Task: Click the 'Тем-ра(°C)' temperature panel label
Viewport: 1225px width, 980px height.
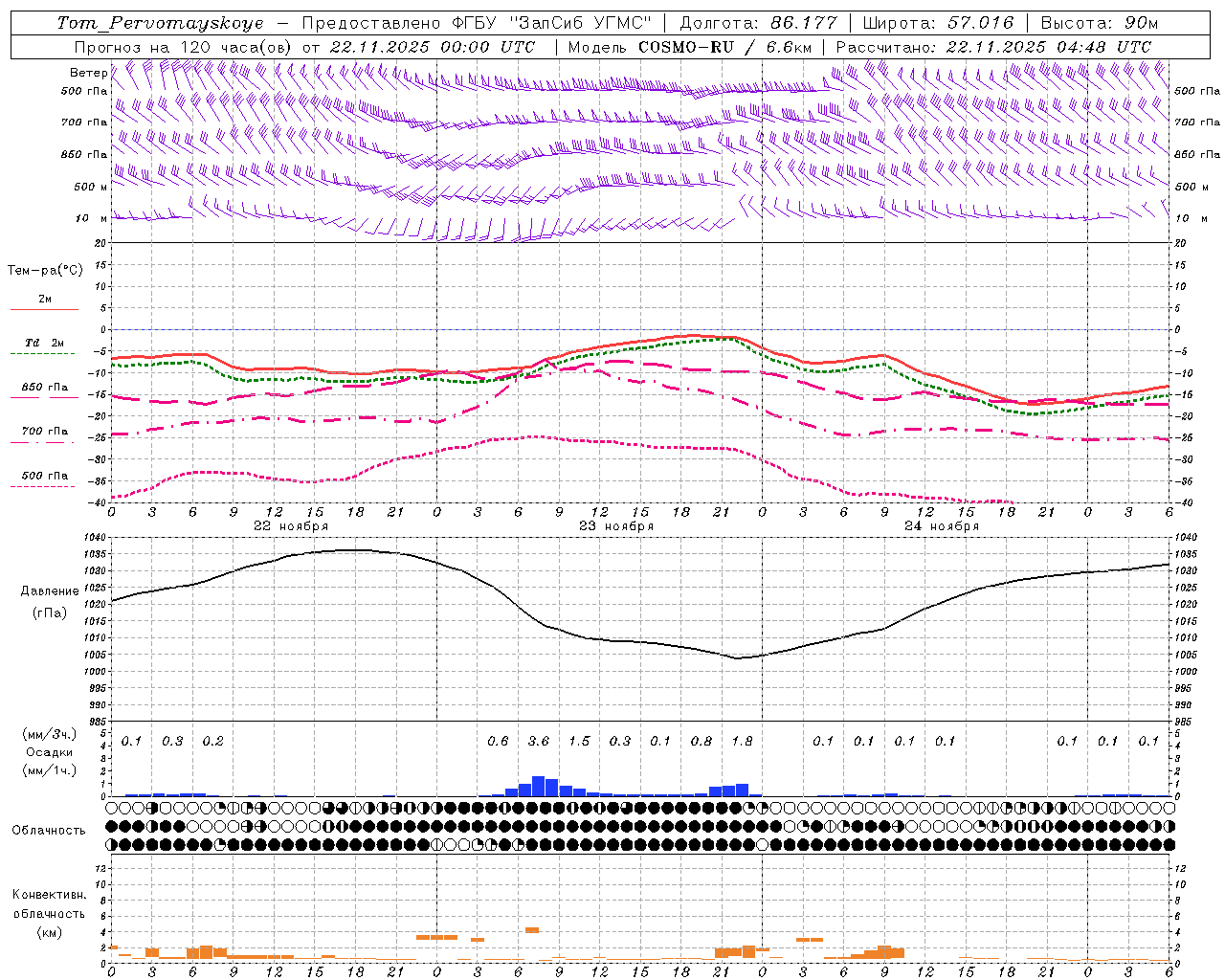Action: [x=45, y=271]
